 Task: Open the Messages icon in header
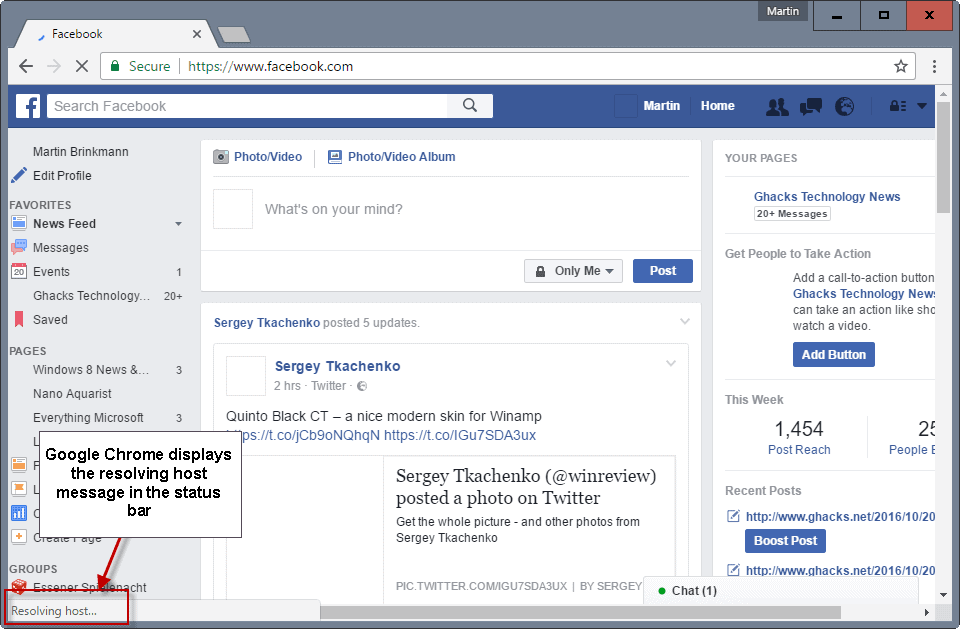click(x=811, y=106)
